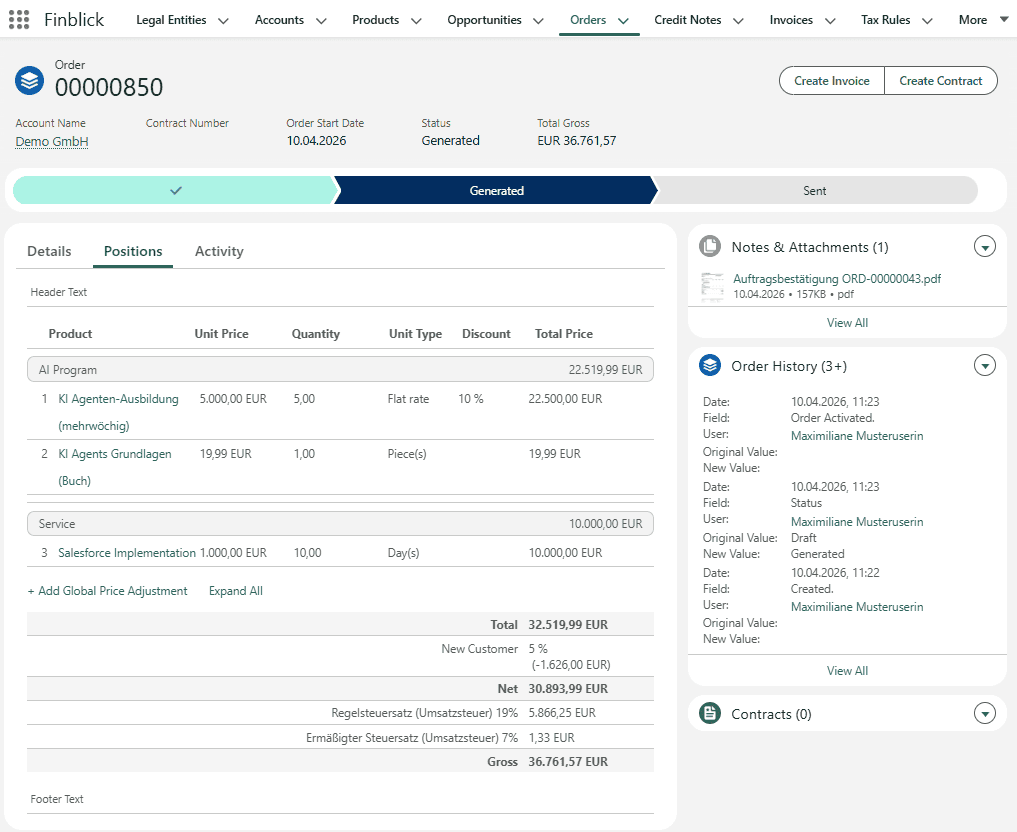This screenshot has height=832, width=1017.
Task: Expand the Invoices menu chevron
Action: tap(830, 21)
